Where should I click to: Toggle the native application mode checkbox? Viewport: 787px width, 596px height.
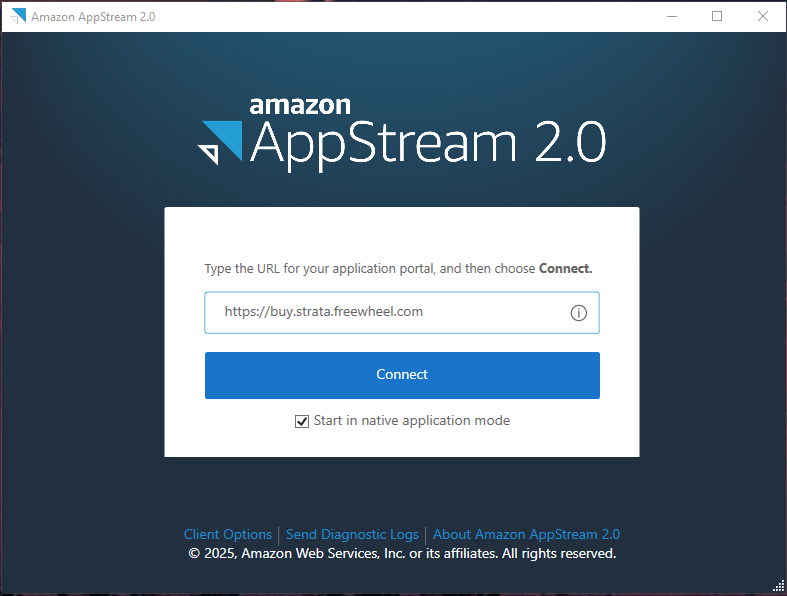(302, 422)
